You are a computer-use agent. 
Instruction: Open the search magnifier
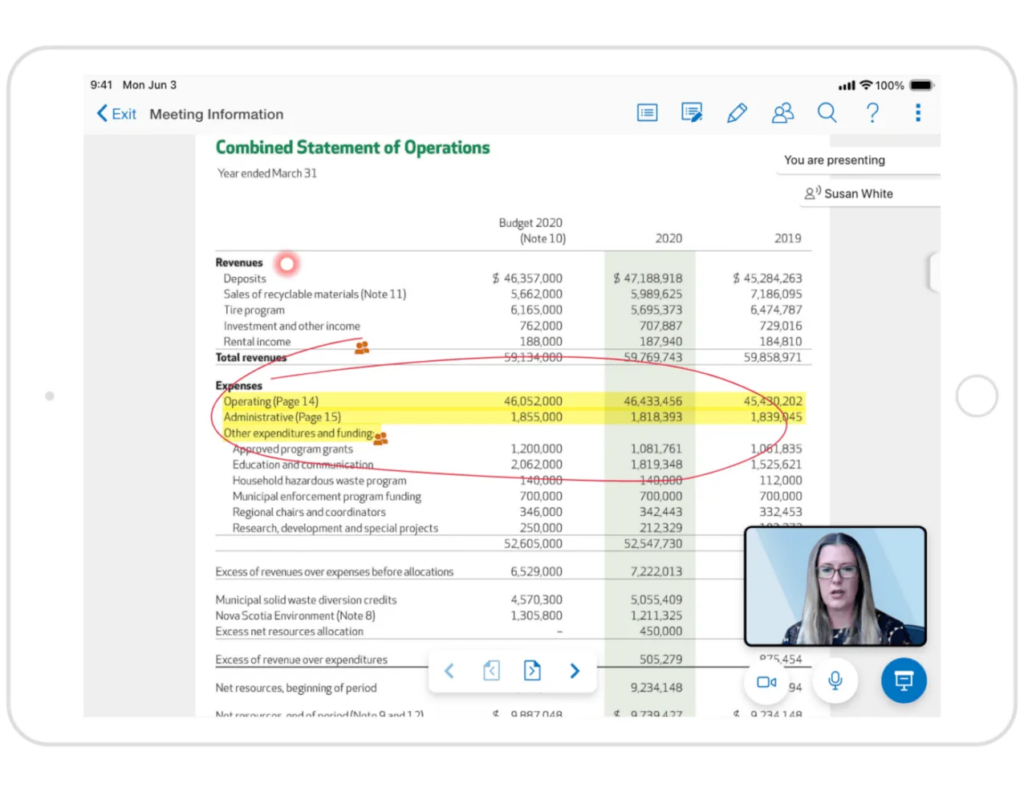[827, 113]
